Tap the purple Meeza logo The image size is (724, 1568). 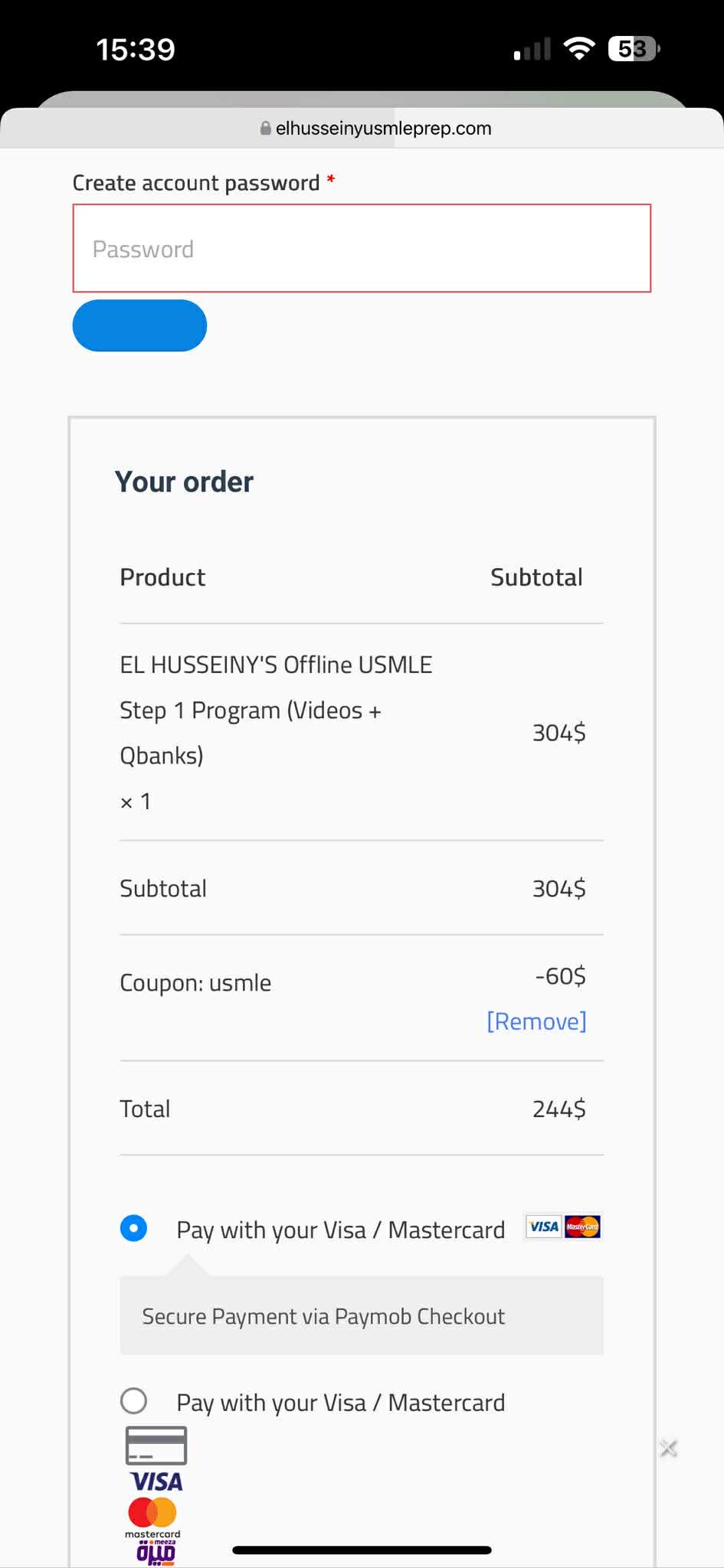coord(156,1553)
